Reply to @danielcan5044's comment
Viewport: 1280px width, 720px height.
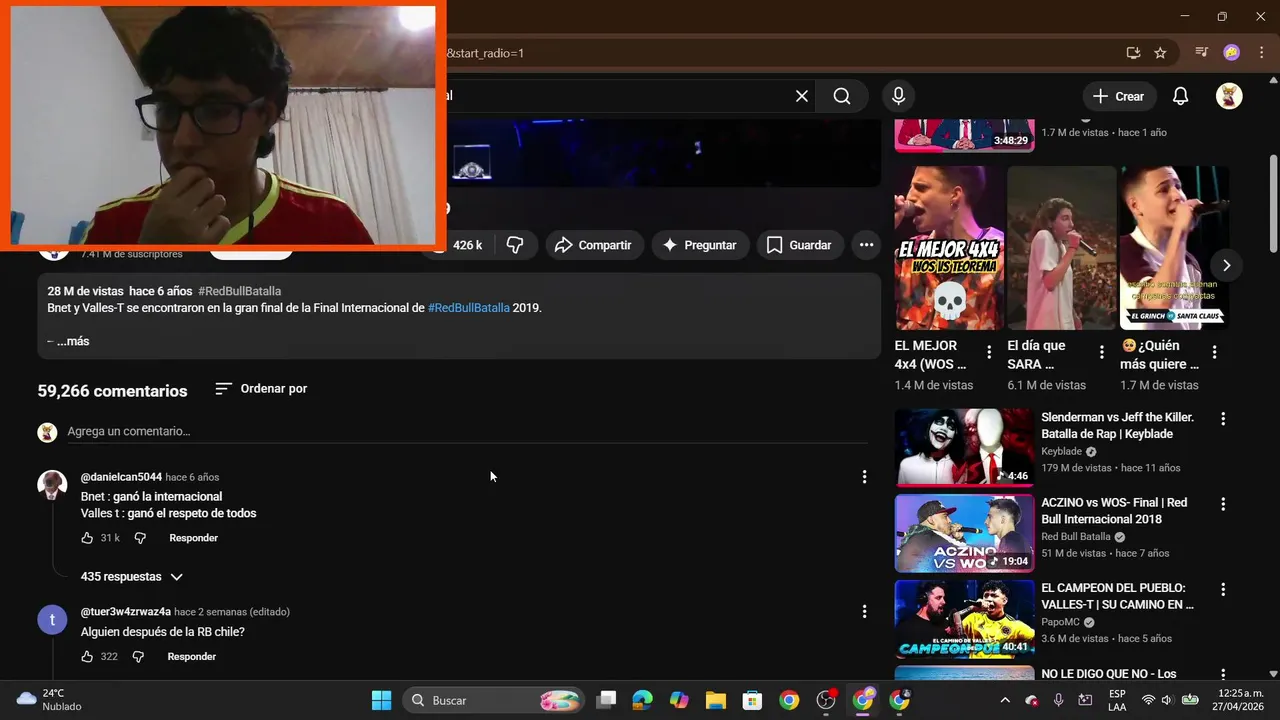[x=193, y=538]
